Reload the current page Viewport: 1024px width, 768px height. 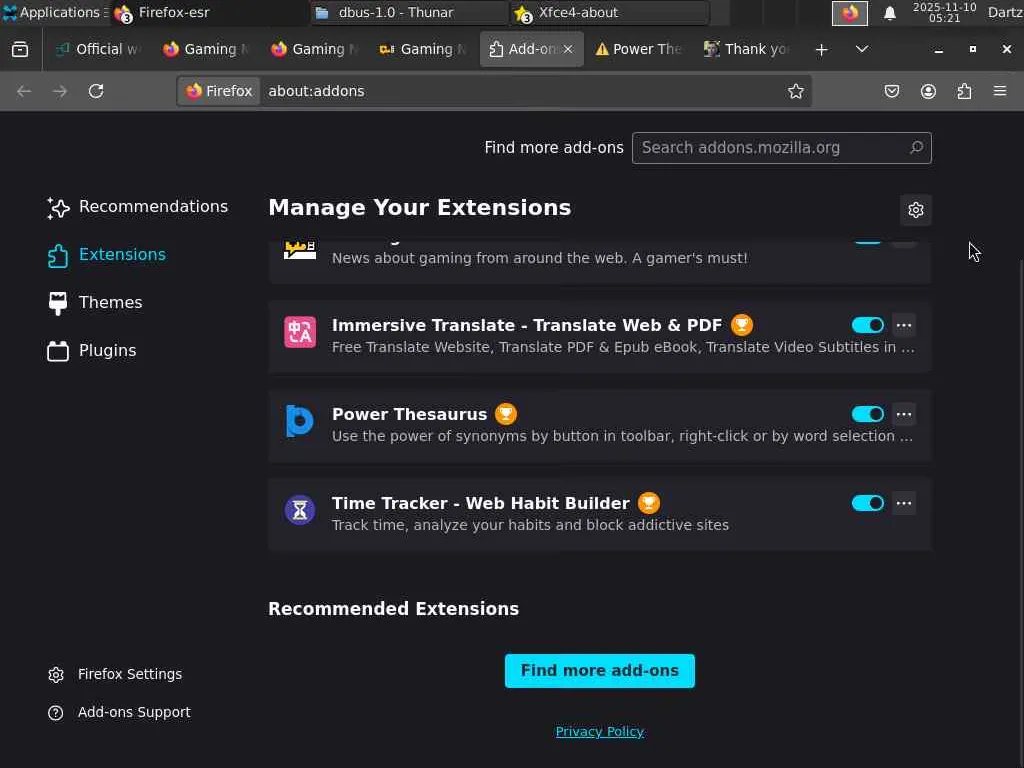pyautogui.click(x=96, y=91)
